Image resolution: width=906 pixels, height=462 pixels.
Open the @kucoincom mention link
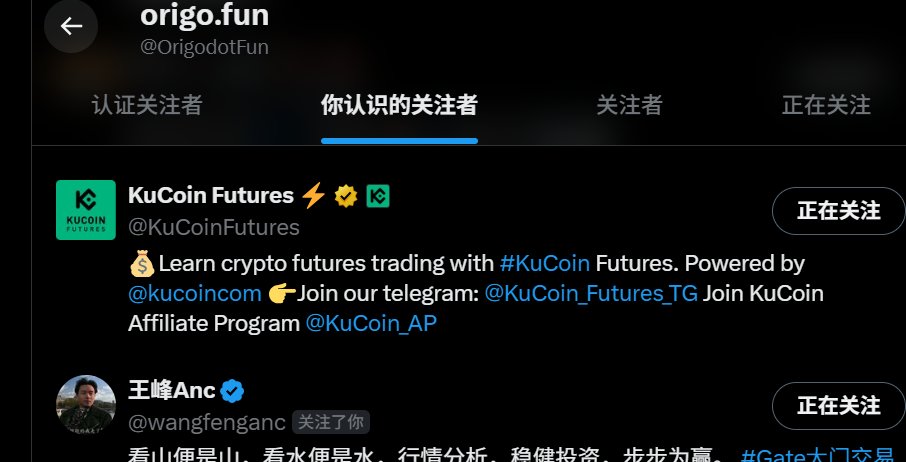click(195, 293)
